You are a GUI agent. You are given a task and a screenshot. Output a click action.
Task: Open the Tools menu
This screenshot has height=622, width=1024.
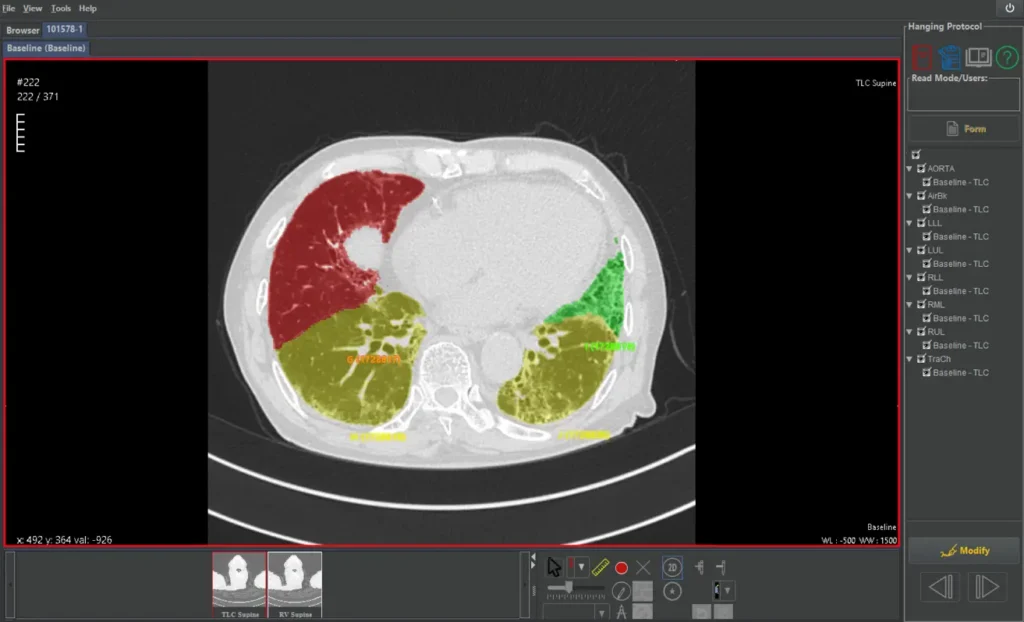click(x=61, y=8)
